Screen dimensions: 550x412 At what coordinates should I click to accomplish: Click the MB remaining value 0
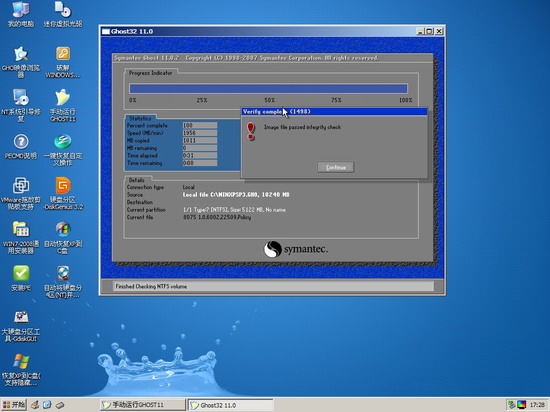coord(200,148)
